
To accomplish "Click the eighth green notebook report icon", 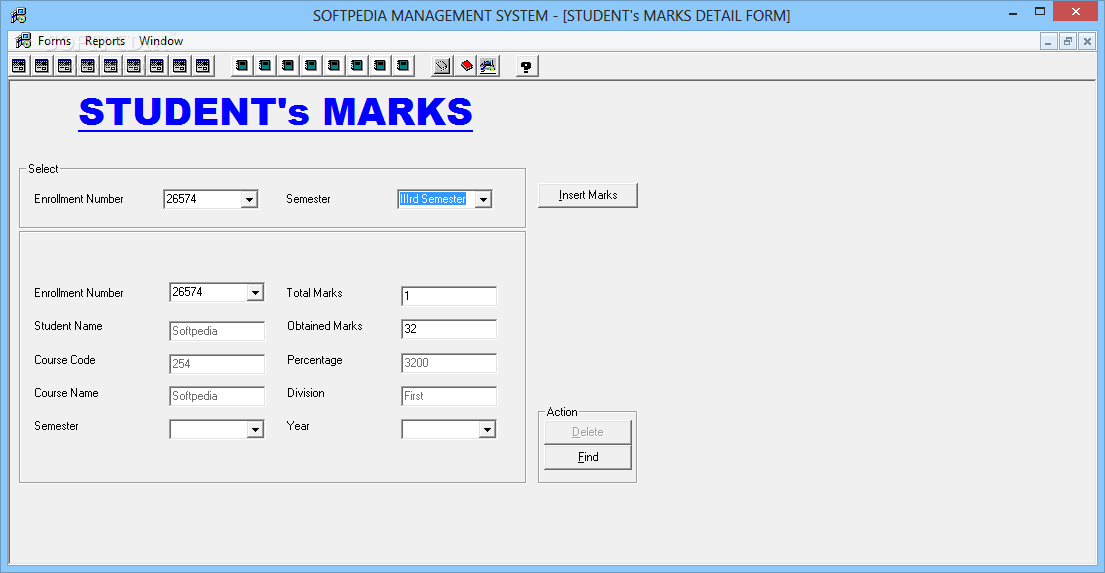I will click(403, 66).
